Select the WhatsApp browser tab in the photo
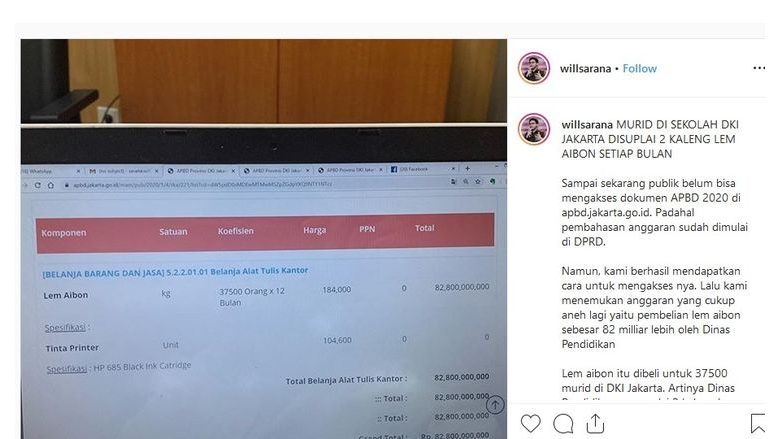Viewport: 780px width, 439px height. [52, 171]
